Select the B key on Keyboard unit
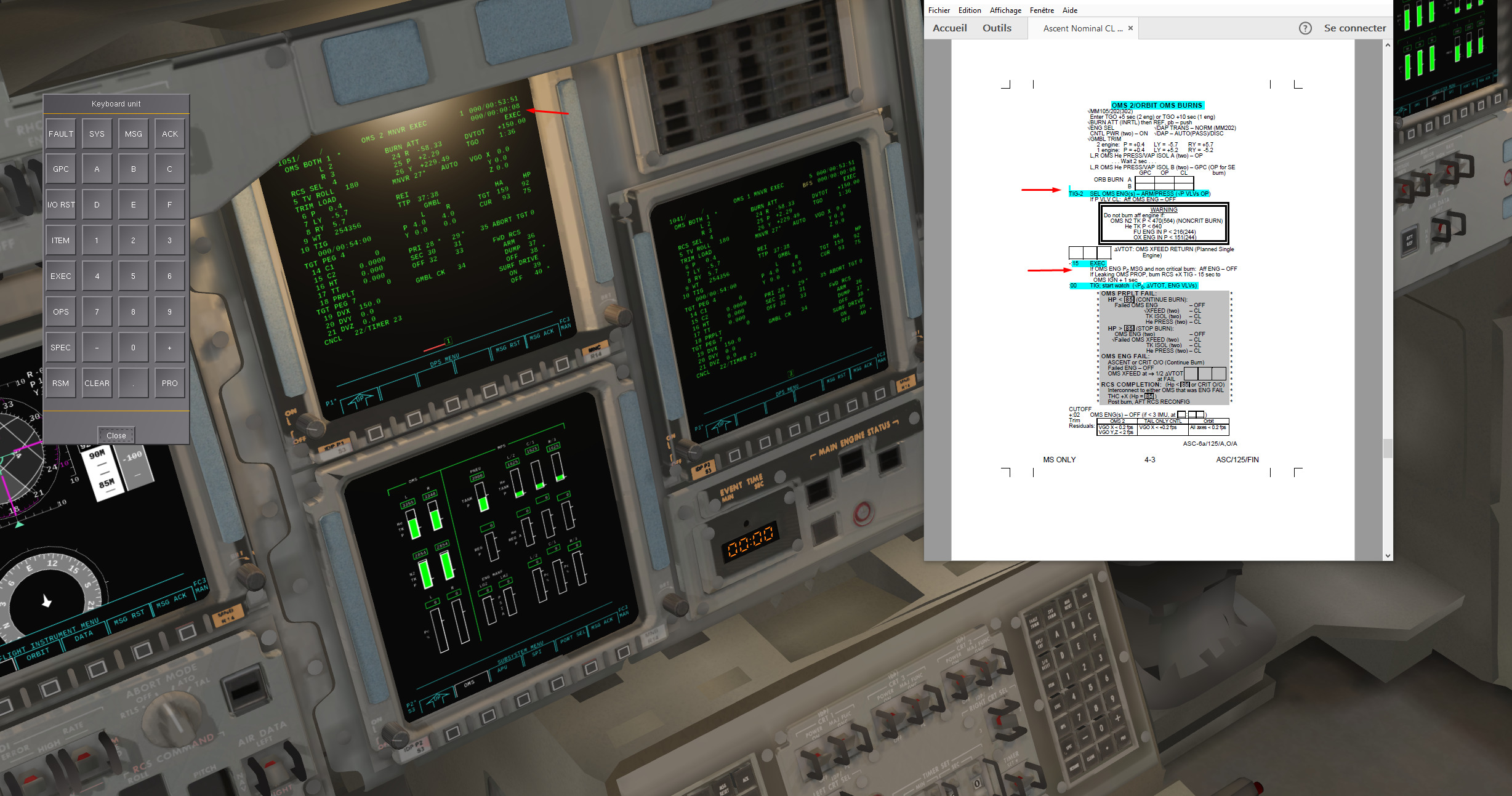The height and width of the screenshot is (796, 1512). (133, 169)
